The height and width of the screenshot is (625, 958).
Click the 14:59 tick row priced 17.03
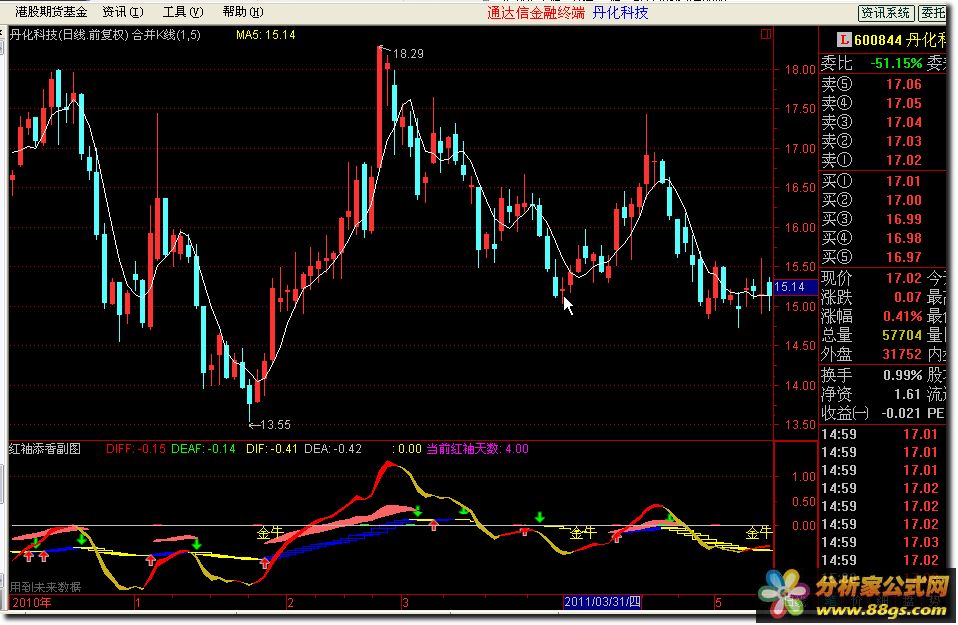(880, 542)
